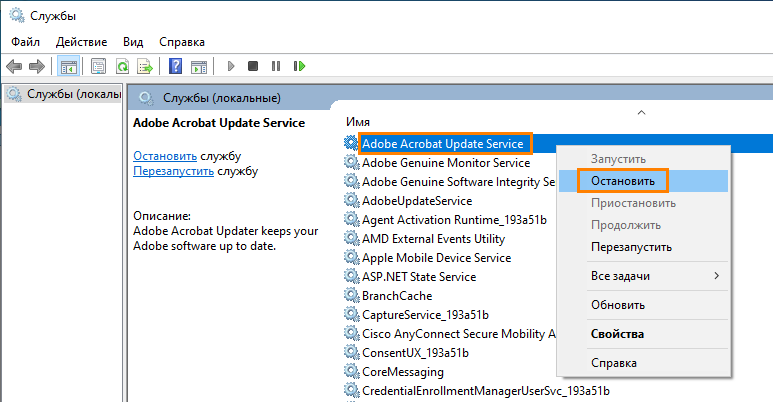Select the AdobeUpdateService row
The width and height of the screenshot is (773, 402).
(417, 200)
